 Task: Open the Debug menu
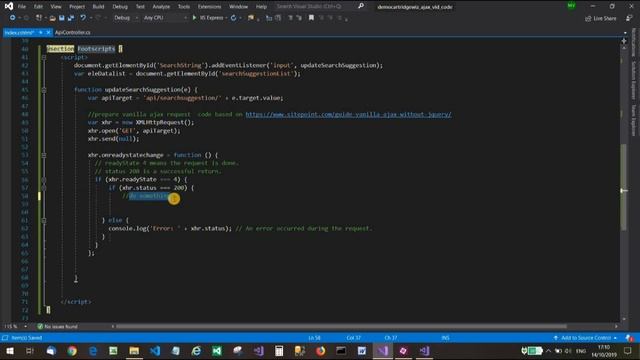120,7
